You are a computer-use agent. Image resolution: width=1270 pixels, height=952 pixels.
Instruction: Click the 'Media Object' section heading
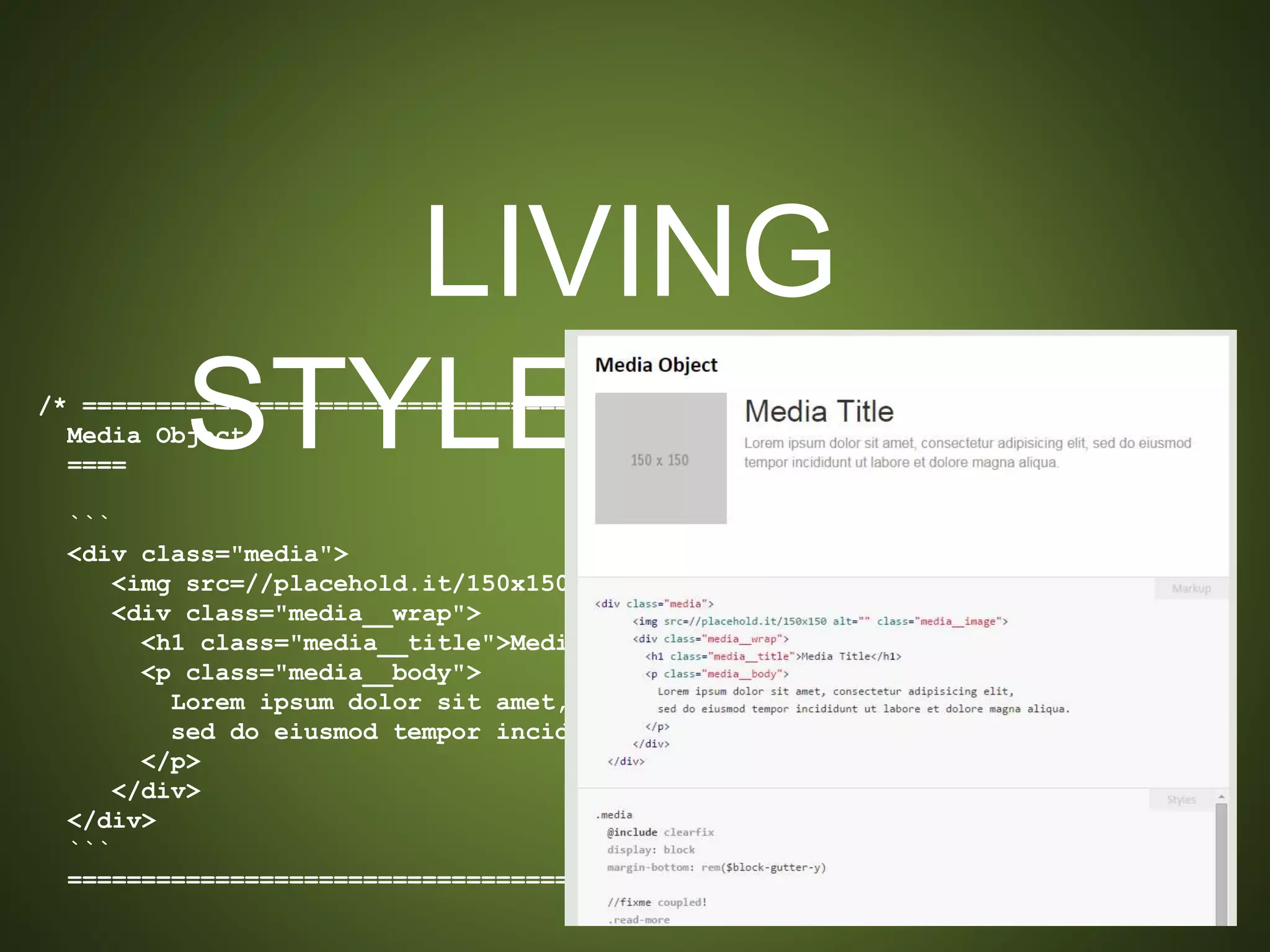tap(656, 364)
